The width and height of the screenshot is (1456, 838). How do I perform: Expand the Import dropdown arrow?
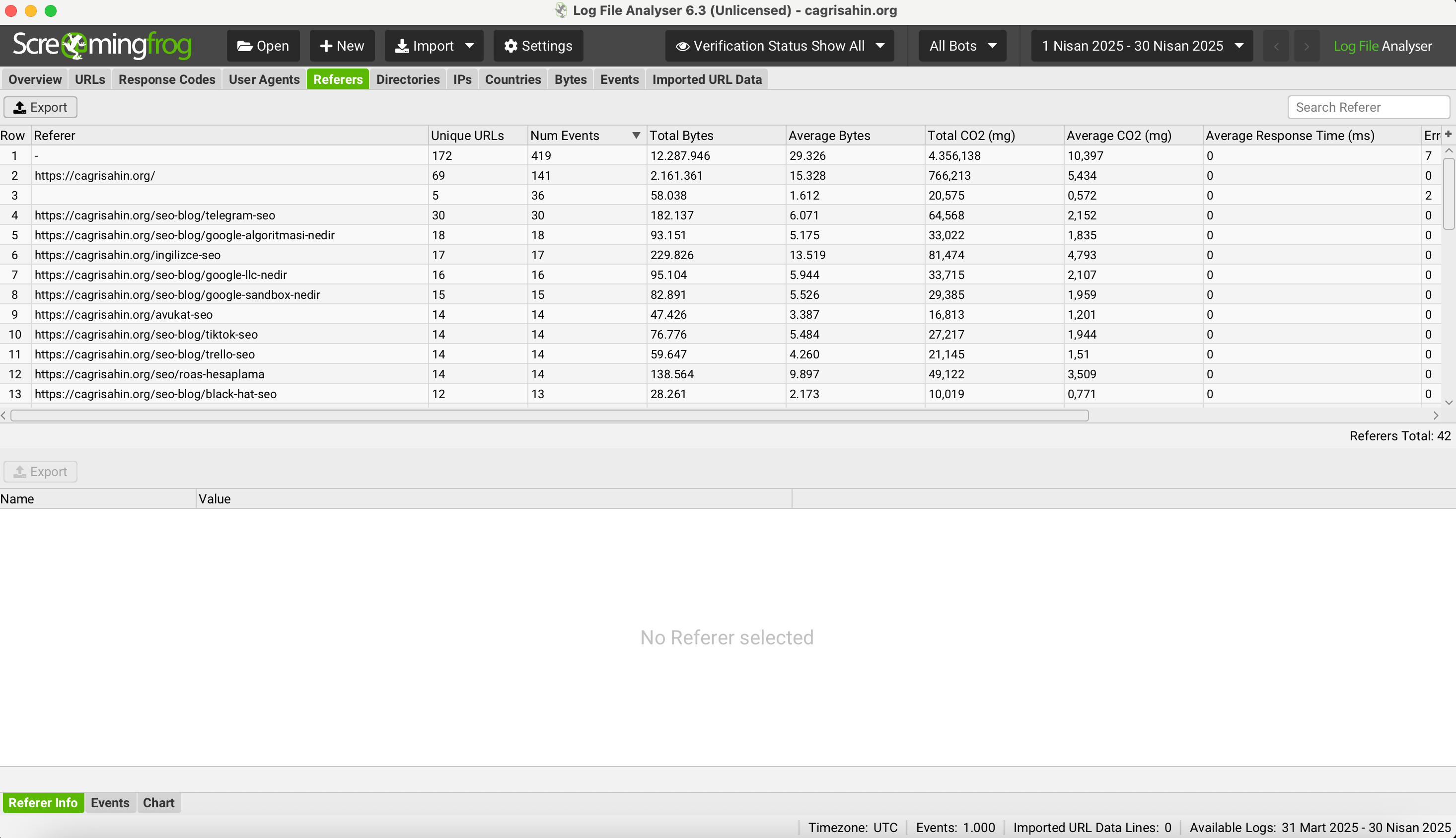[x=470, y=46]
